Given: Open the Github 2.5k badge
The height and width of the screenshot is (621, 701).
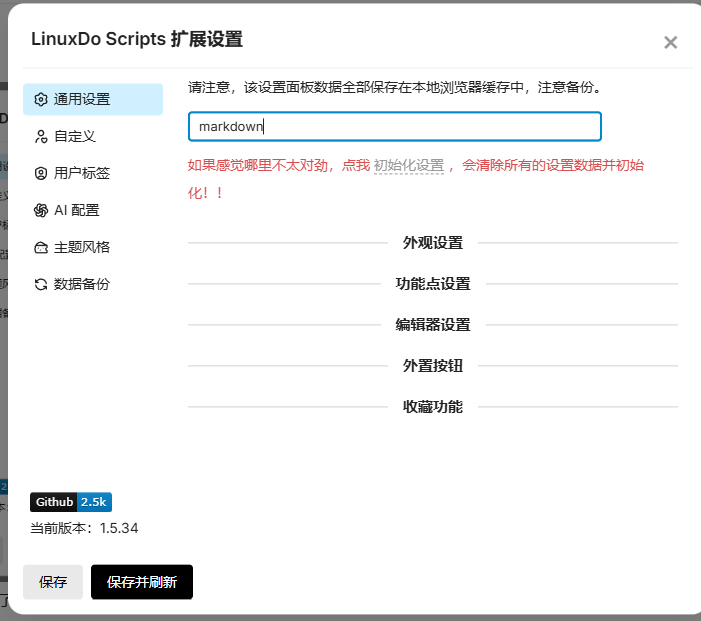Looking at the screenshot, I should click(x=71, y=502).
